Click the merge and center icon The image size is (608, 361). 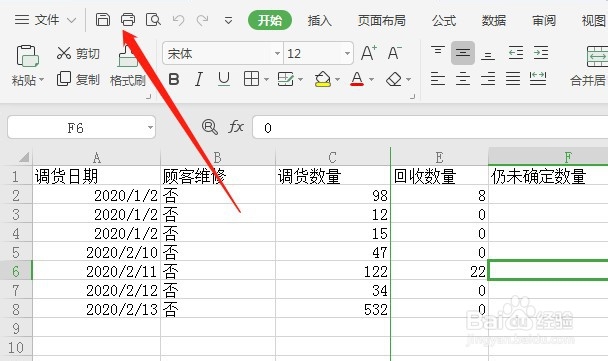click(597, 57)
